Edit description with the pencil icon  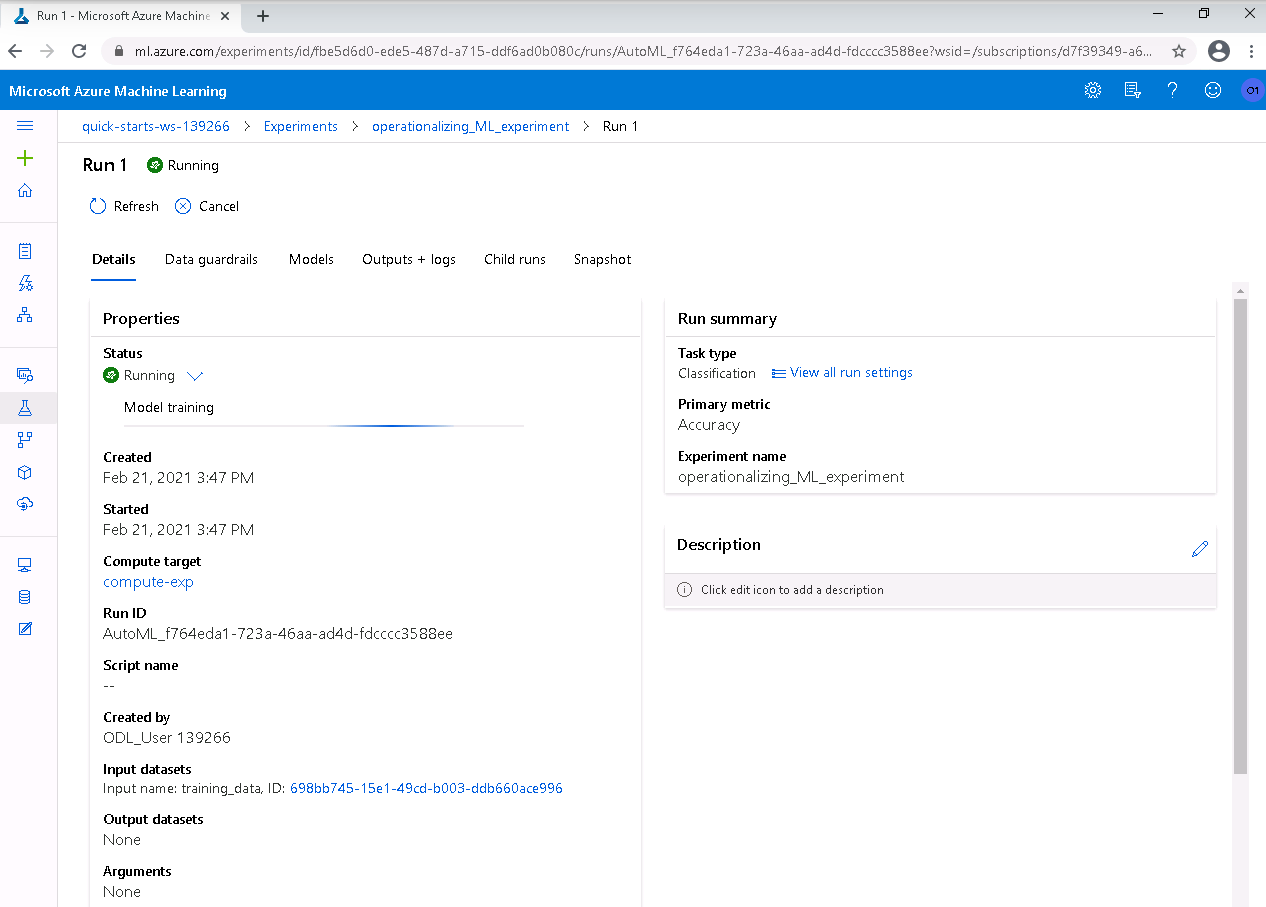click(x=1200, y=549)
